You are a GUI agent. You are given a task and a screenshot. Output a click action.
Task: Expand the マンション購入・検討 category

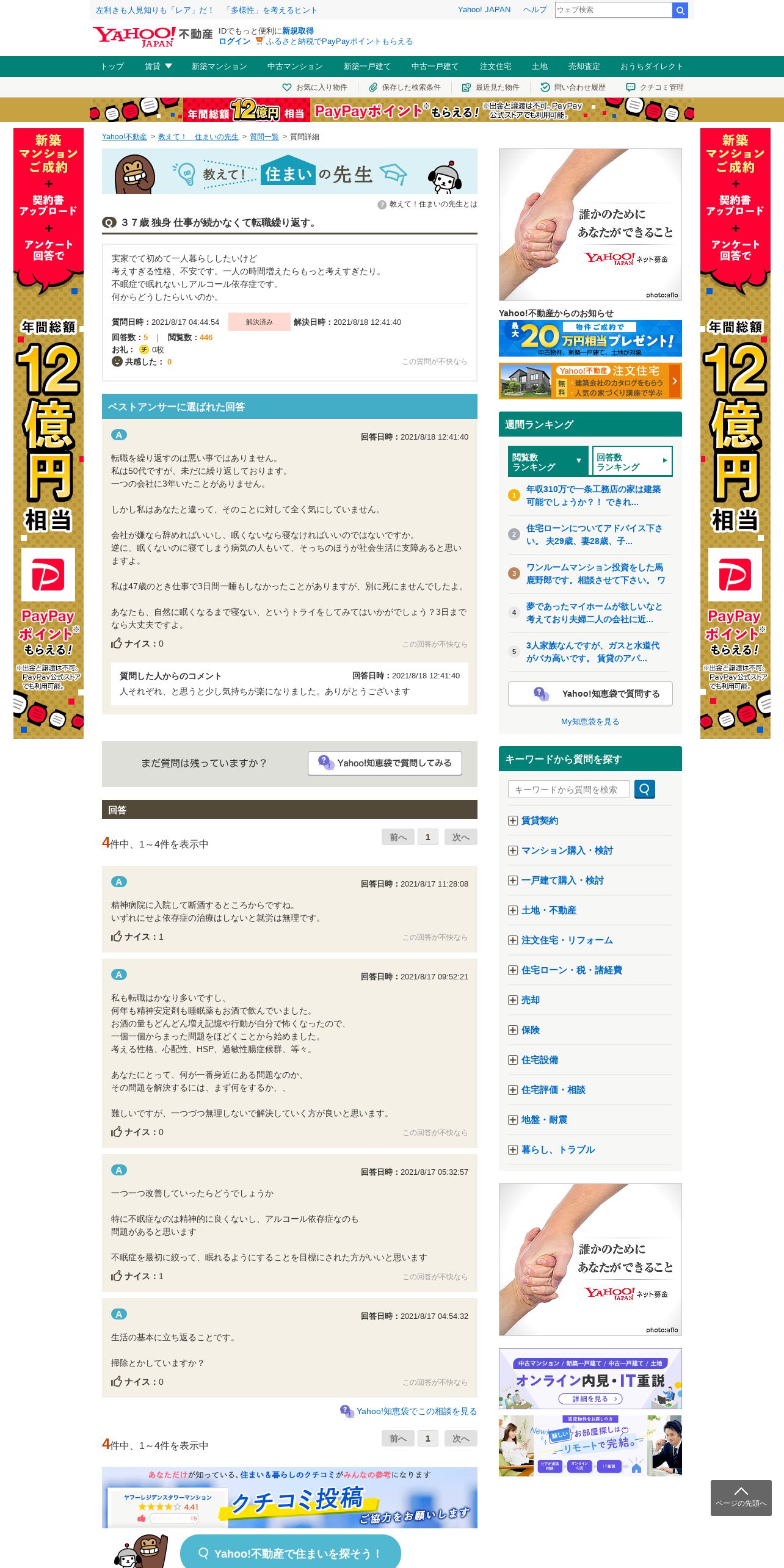[x=513, y=851]
